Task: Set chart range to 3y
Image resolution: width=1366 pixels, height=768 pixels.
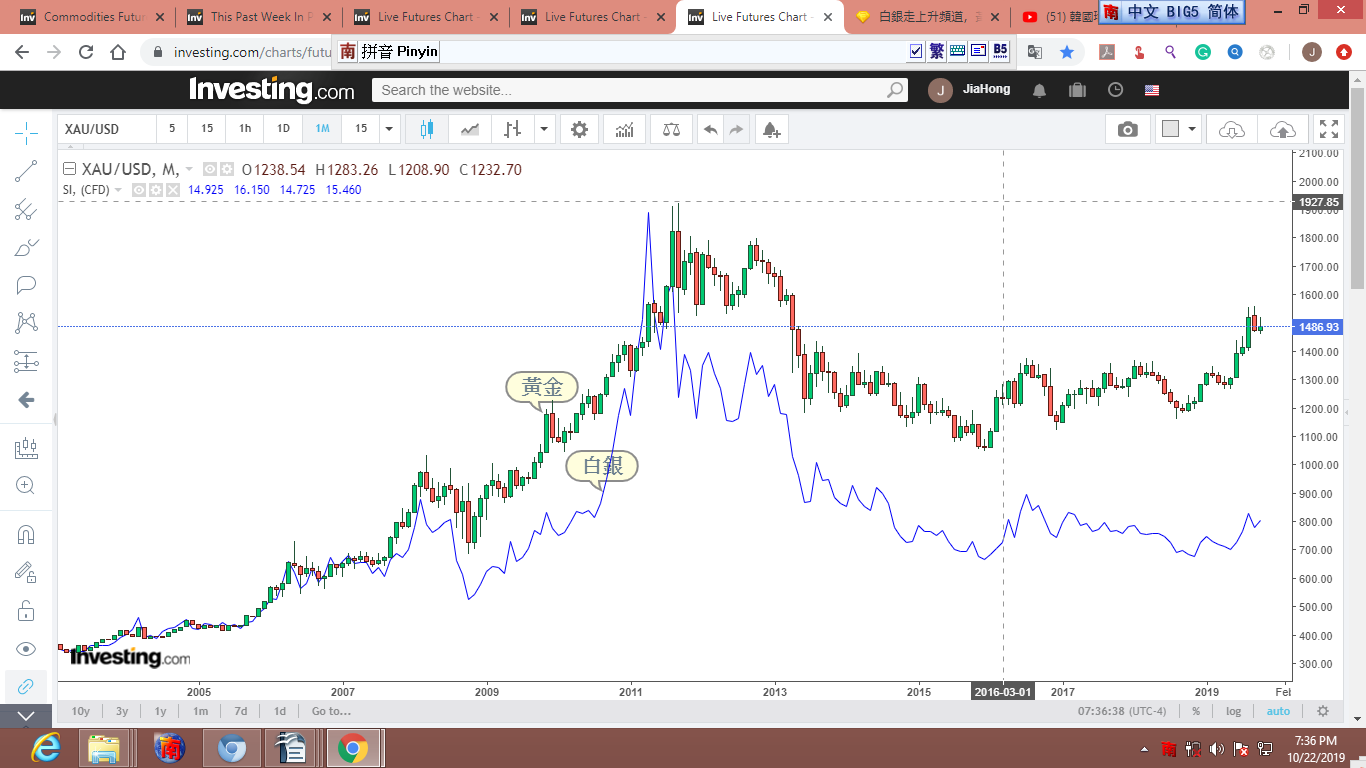Action: 122,712
